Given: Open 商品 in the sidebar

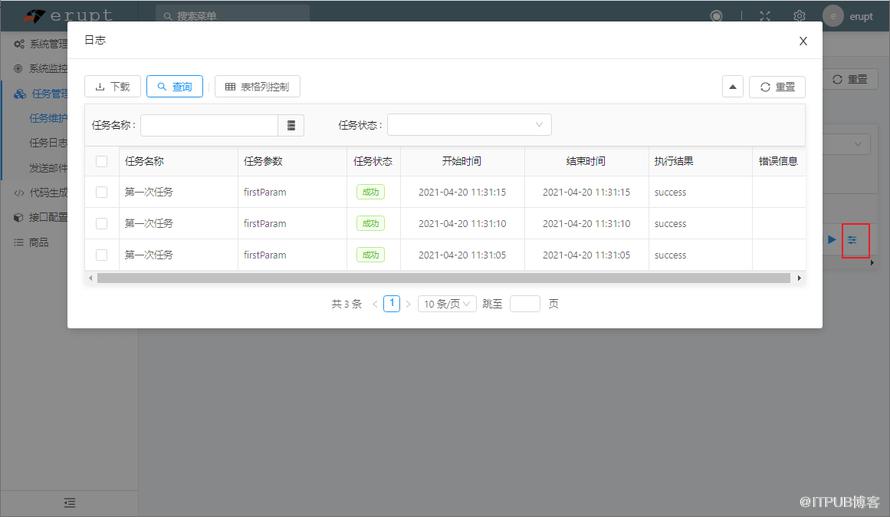Looking at the screenshot, I should tap(31, 242).
